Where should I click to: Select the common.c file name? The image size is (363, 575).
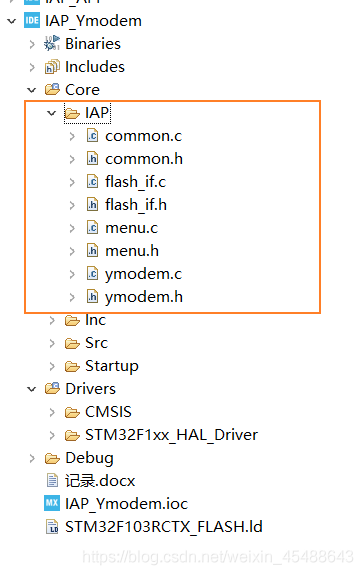point(143,136)
